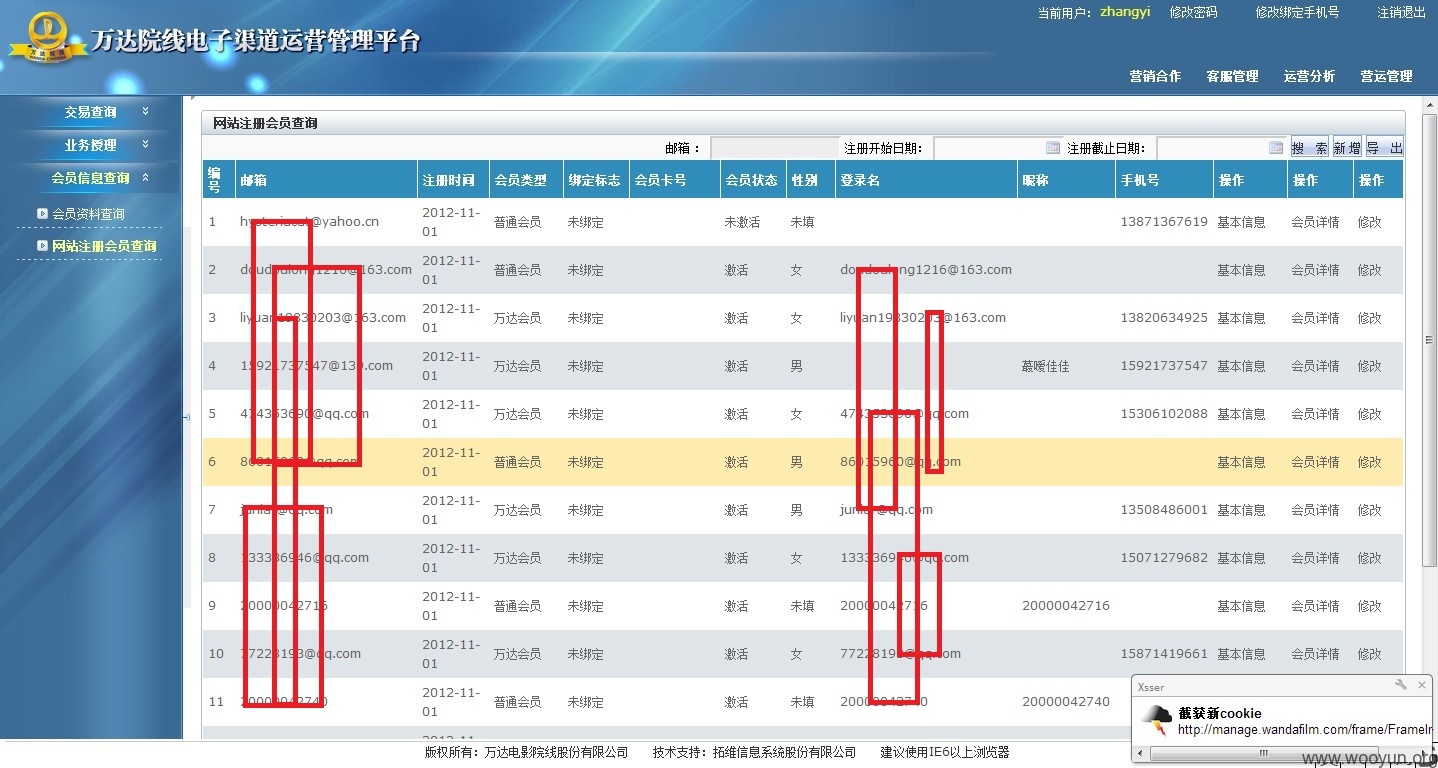Open the start date calendar picker
This screenshot has height=768, width=1438.
click(1053, 148)
